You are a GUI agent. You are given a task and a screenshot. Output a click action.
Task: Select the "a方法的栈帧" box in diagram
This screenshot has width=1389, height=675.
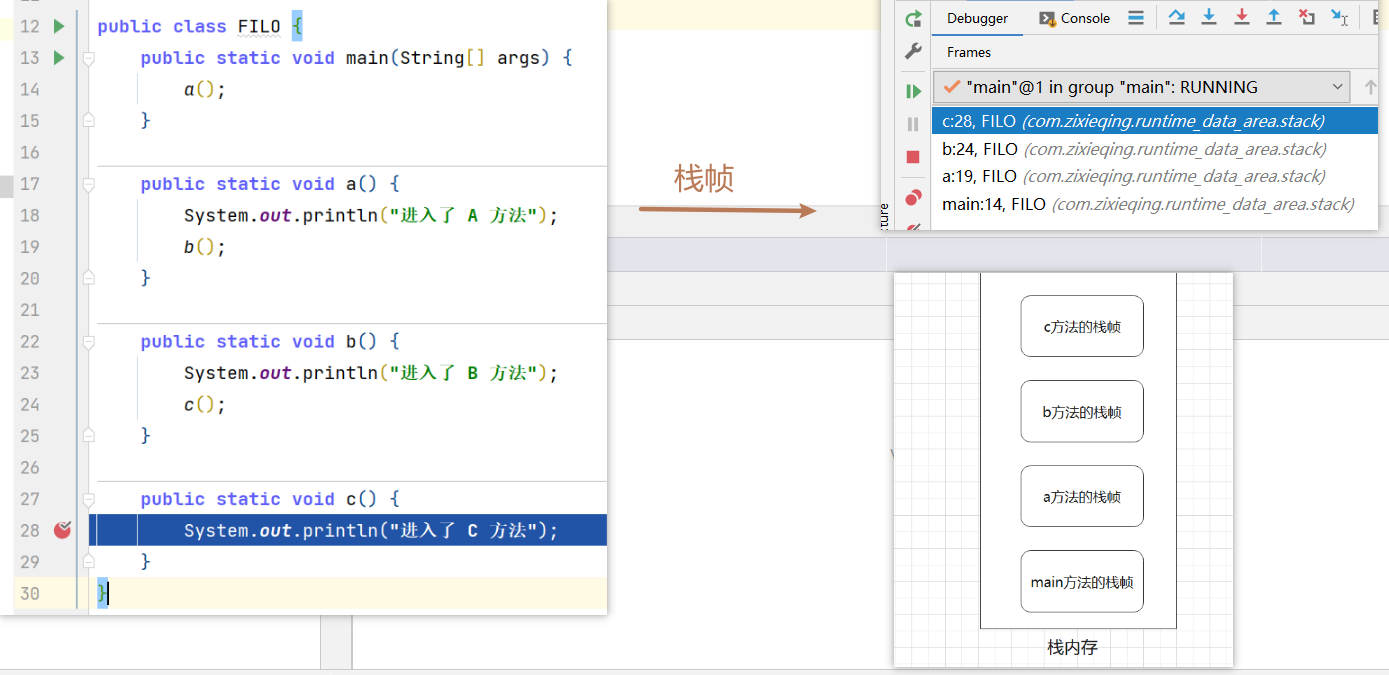1082,496
